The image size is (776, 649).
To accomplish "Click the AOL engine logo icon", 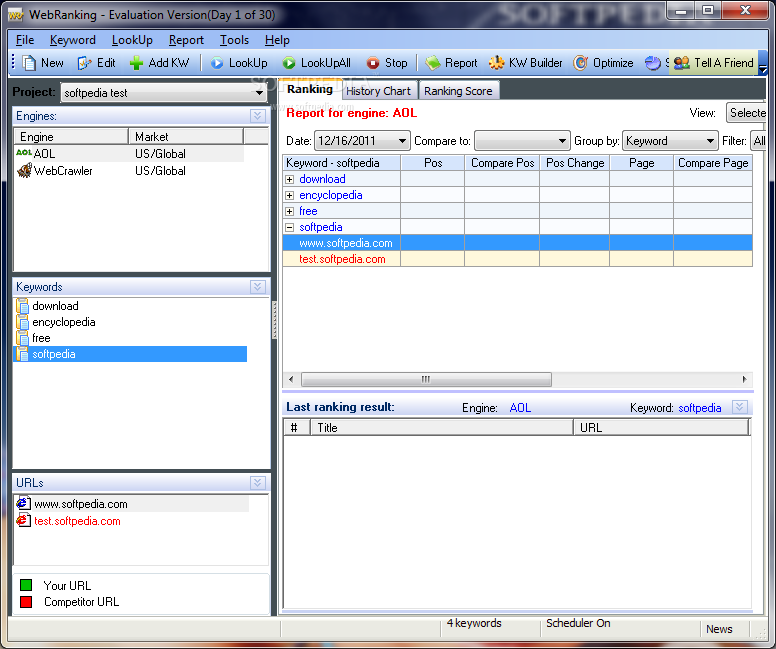I will coord(24,152).
